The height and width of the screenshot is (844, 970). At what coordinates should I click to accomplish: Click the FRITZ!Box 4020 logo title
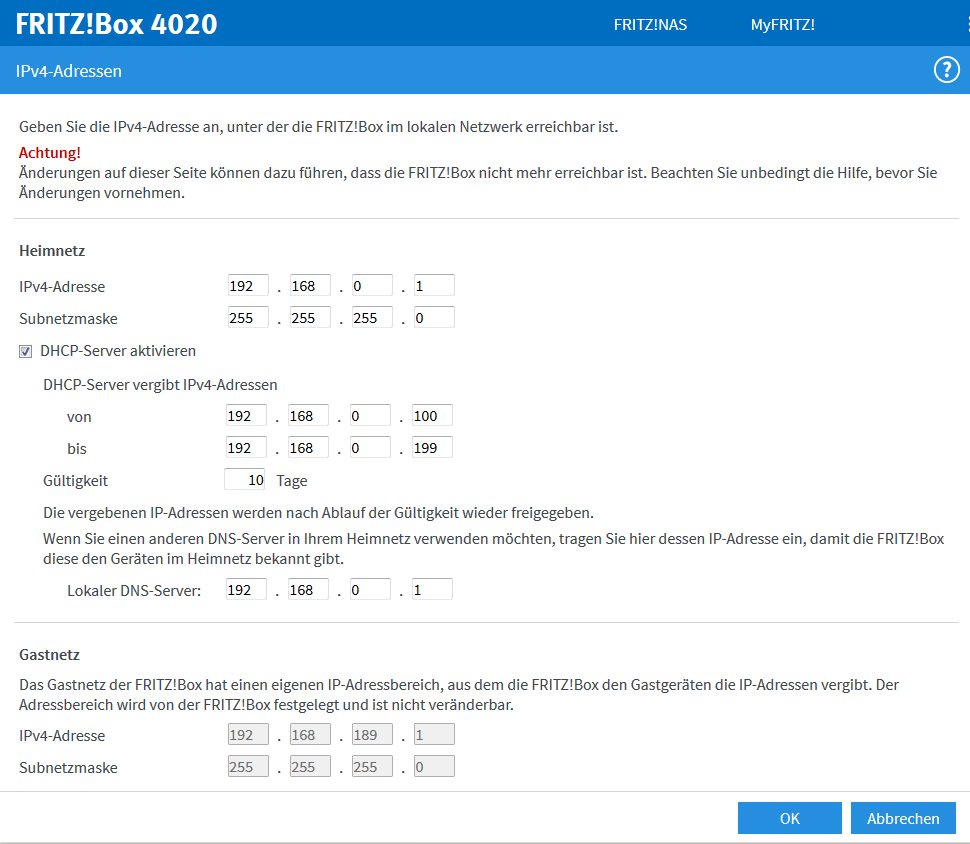pos(116,24)
